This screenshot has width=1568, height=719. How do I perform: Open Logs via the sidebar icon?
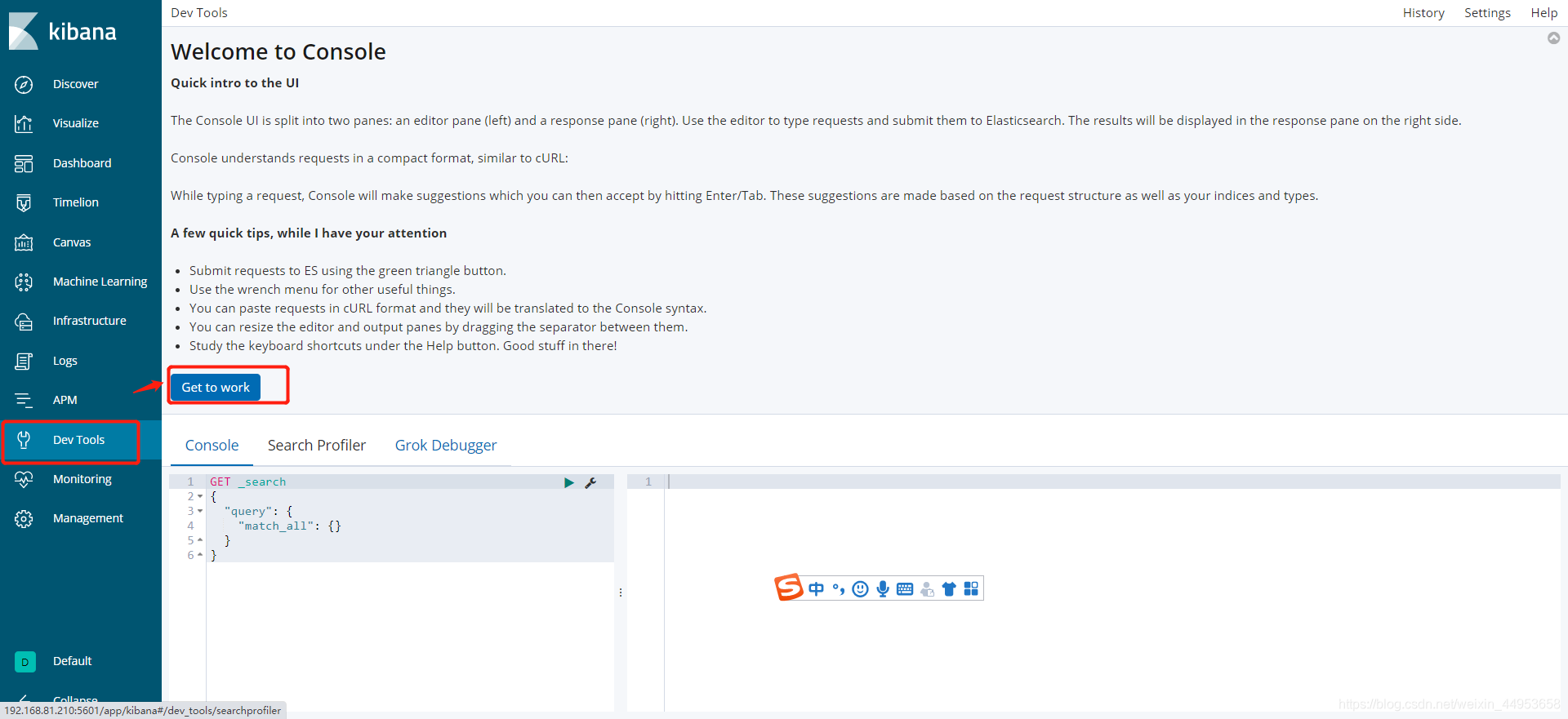pos(24,361)
